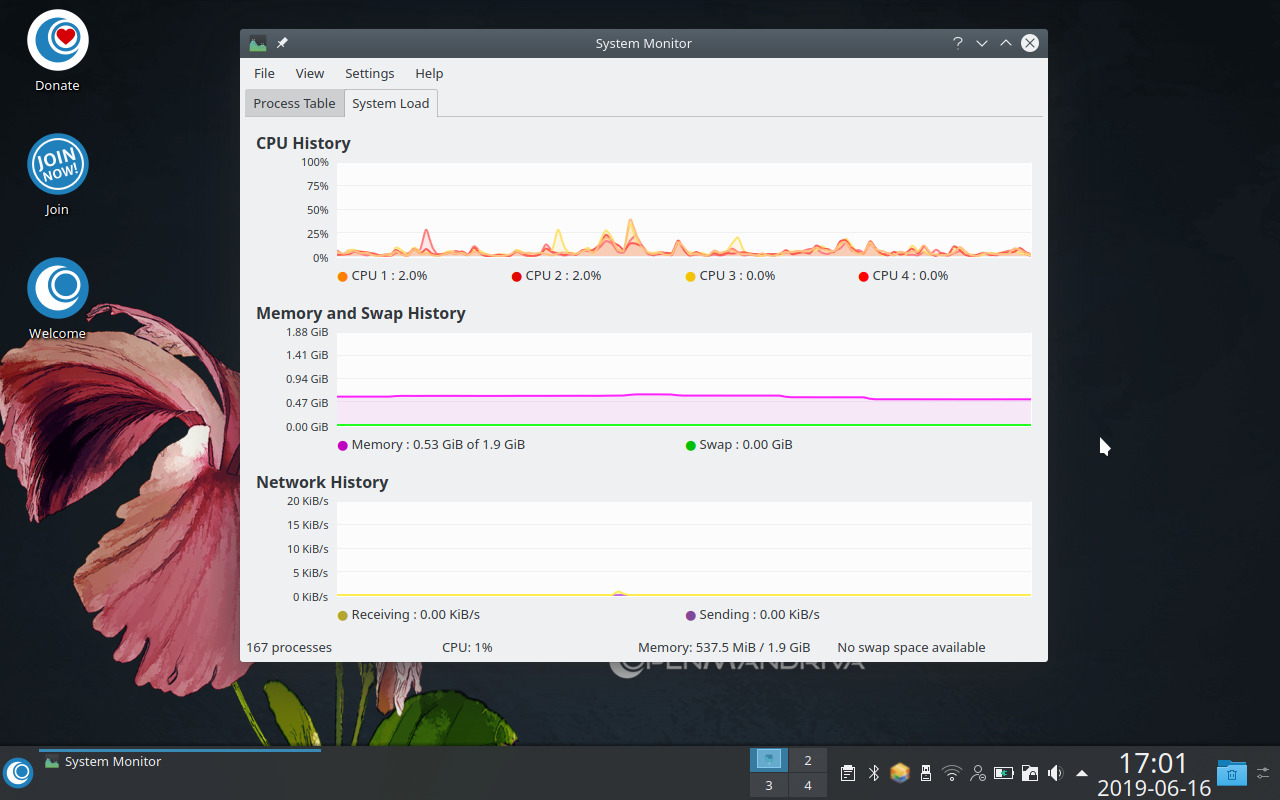
Task: Open the Help menu
Action: (429, 73)
